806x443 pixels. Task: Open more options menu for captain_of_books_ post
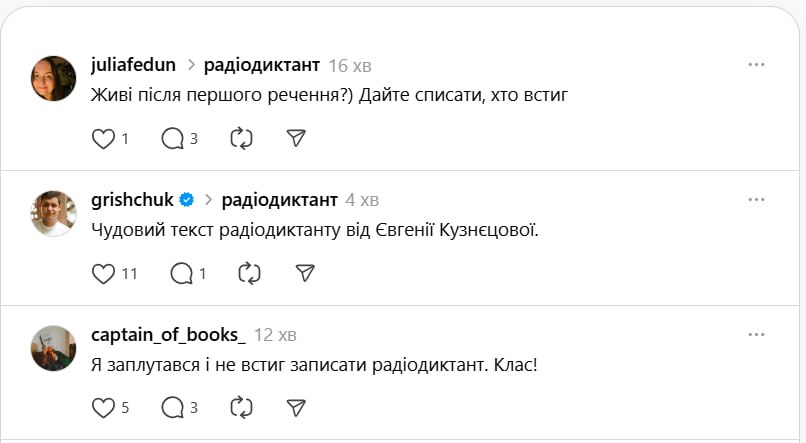tap(756, 334)
